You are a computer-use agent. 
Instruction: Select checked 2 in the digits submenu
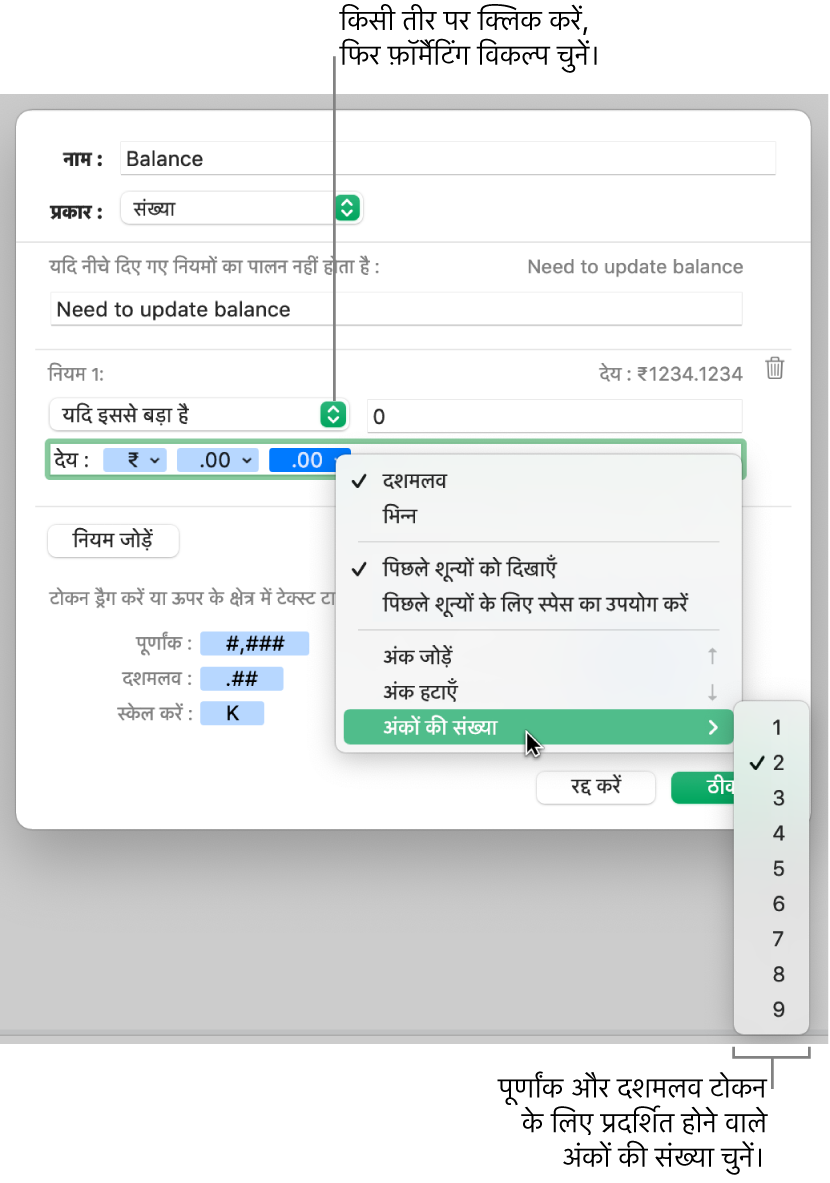771,763
